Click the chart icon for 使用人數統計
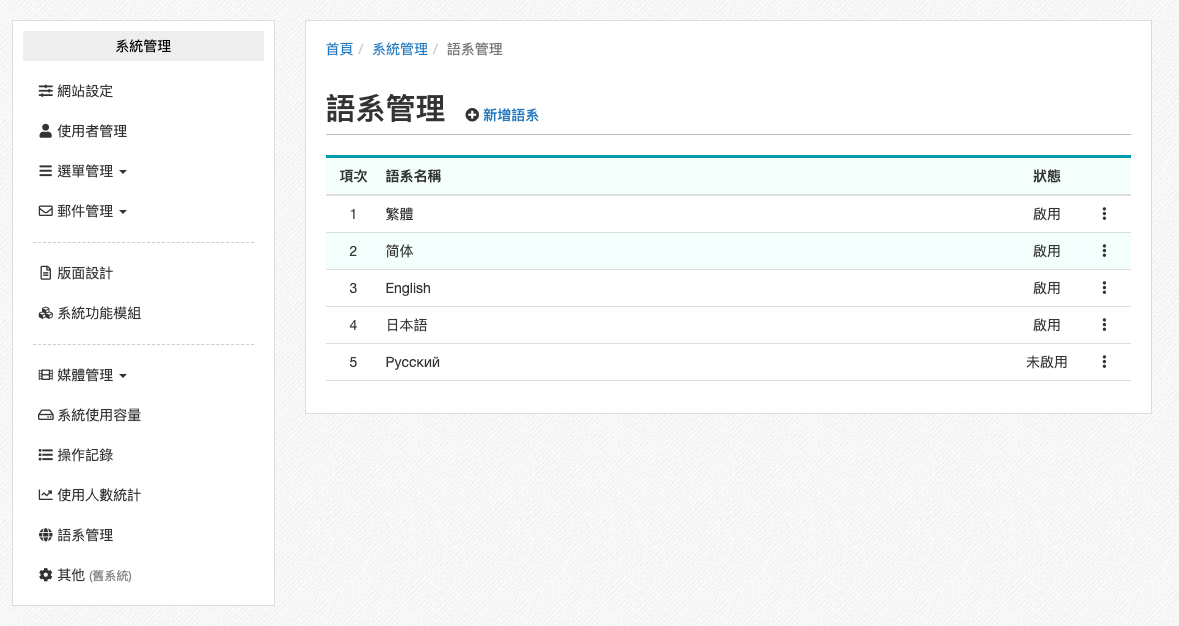 pyautogui.click(x=45, y=495)
